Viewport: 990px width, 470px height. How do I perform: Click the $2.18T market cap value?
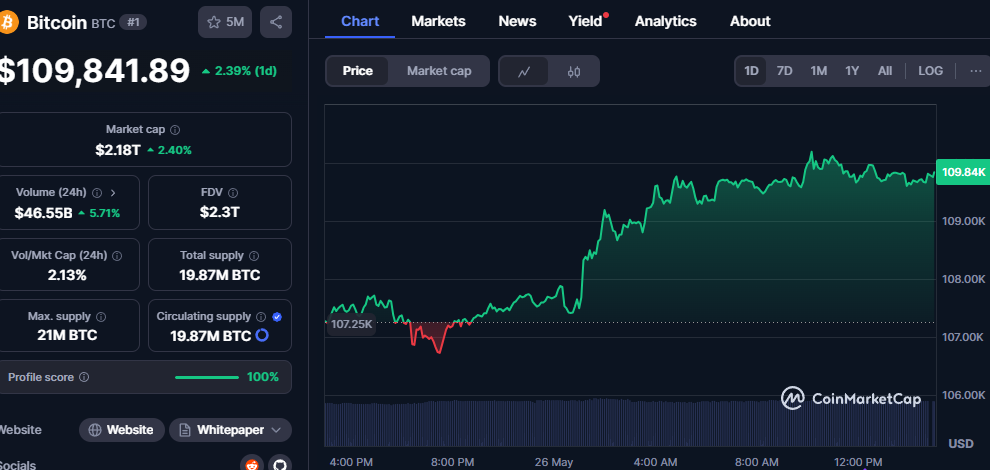(x=119, y=150)
